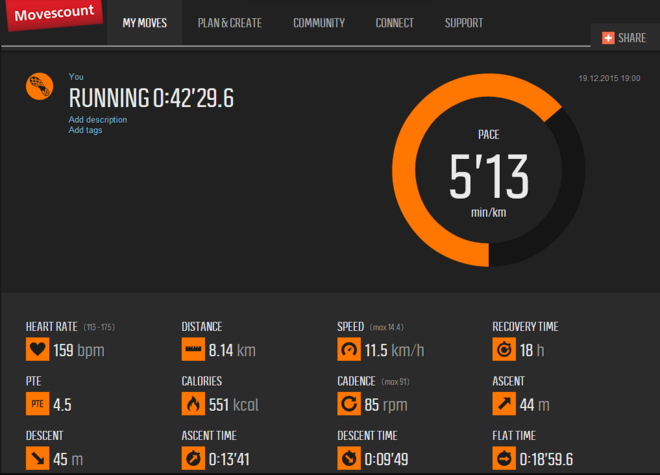Click the cadence icon
This screenshot has height=475, width=660.
coord(350,404)
